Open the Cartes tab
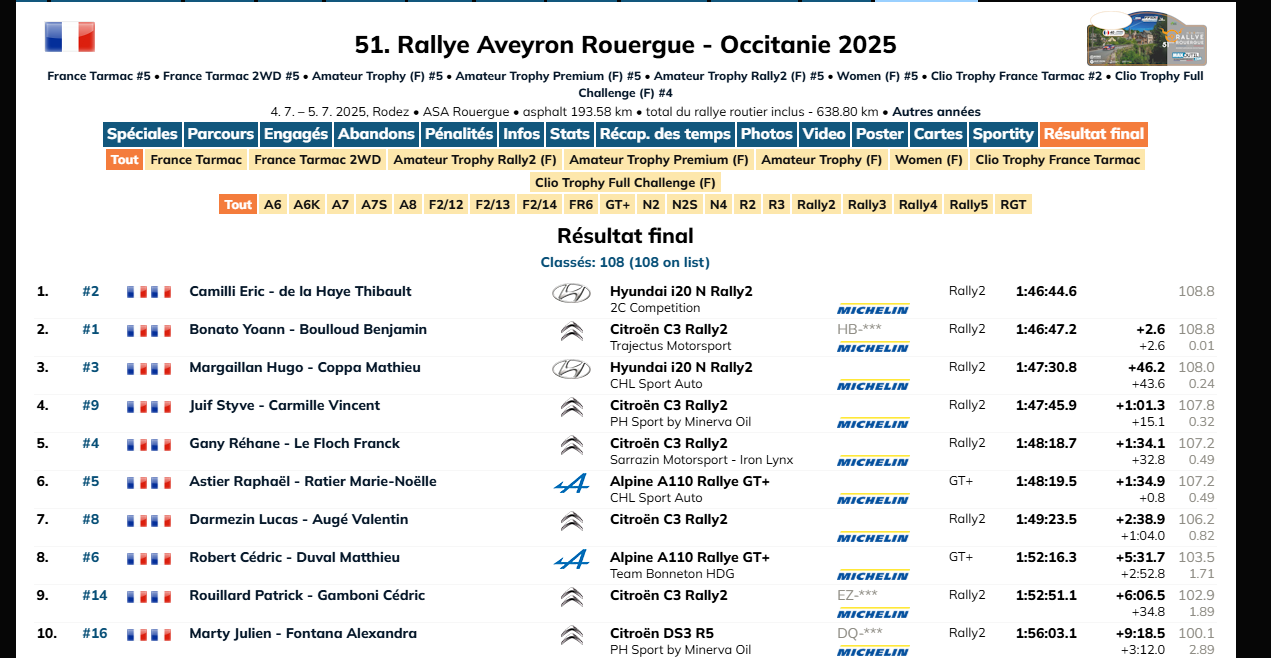The height and width of the screenshot is (658, 1271). pos(939,134)
